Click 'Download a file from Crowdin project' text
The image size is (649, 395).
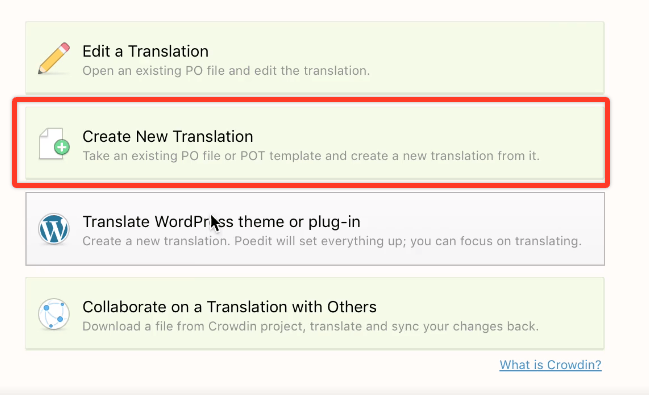(x=194, y=326)
